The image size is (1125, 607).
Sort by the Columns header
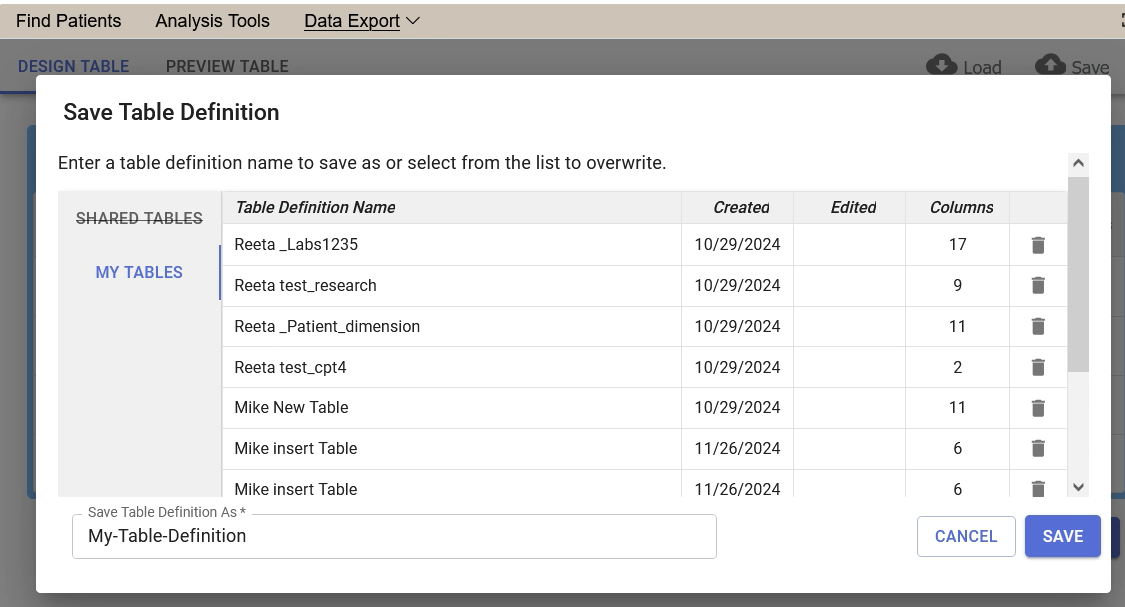click(x=961, y=208)
